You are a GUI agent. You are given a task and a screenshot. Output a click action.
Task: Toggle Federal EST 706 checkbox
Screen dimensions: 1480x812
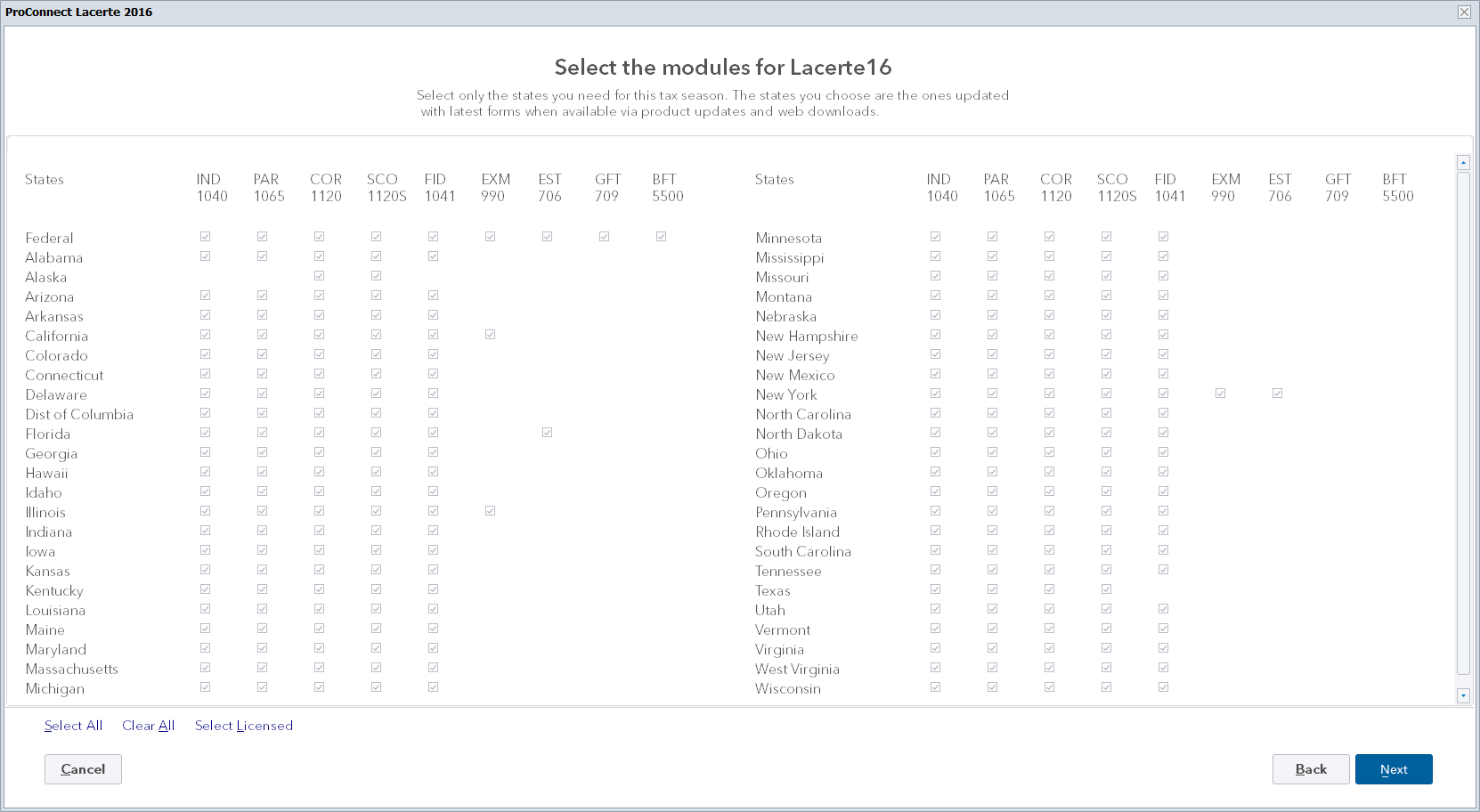(x=548, y=237)
